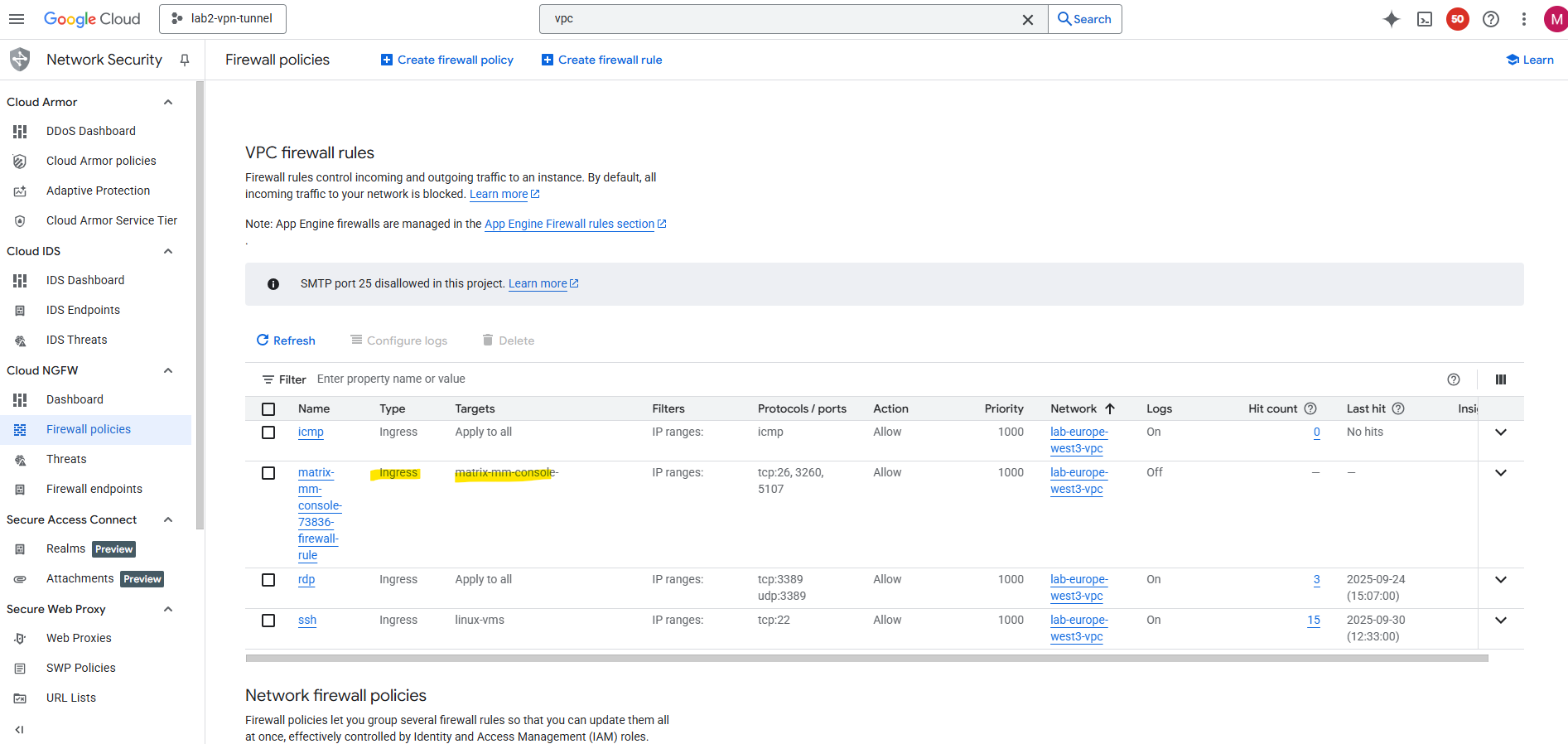1568x744 pixels.
Task: Click Create firewall rule button
Action: (x=601, y=60)
